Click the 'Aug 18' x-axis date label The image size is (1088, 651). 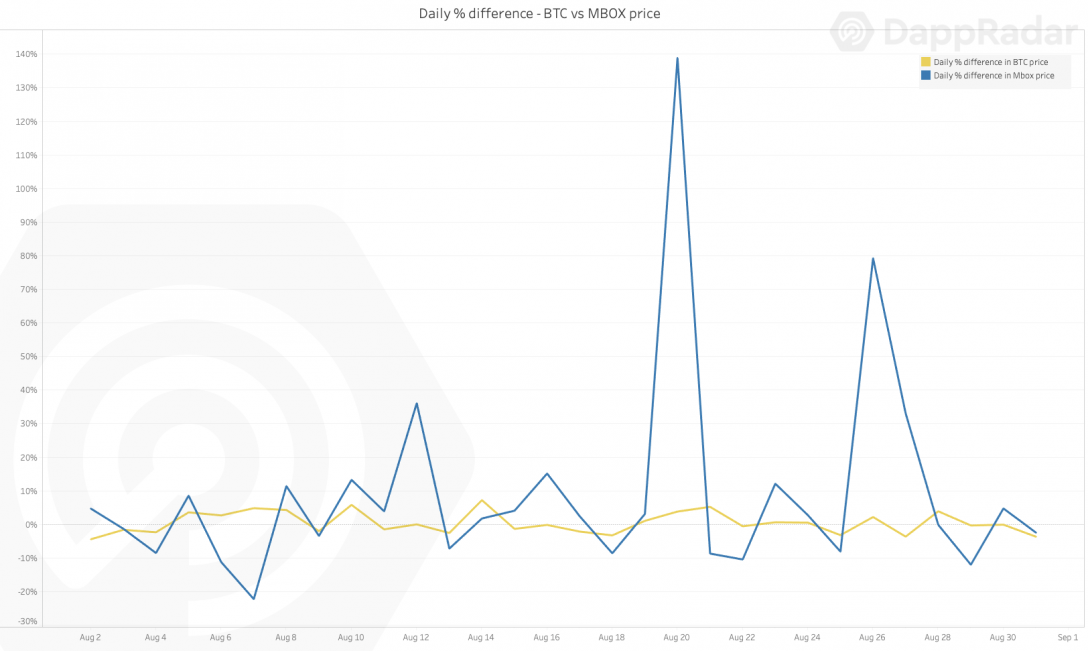pyautogui.click(x=611, y=637)
